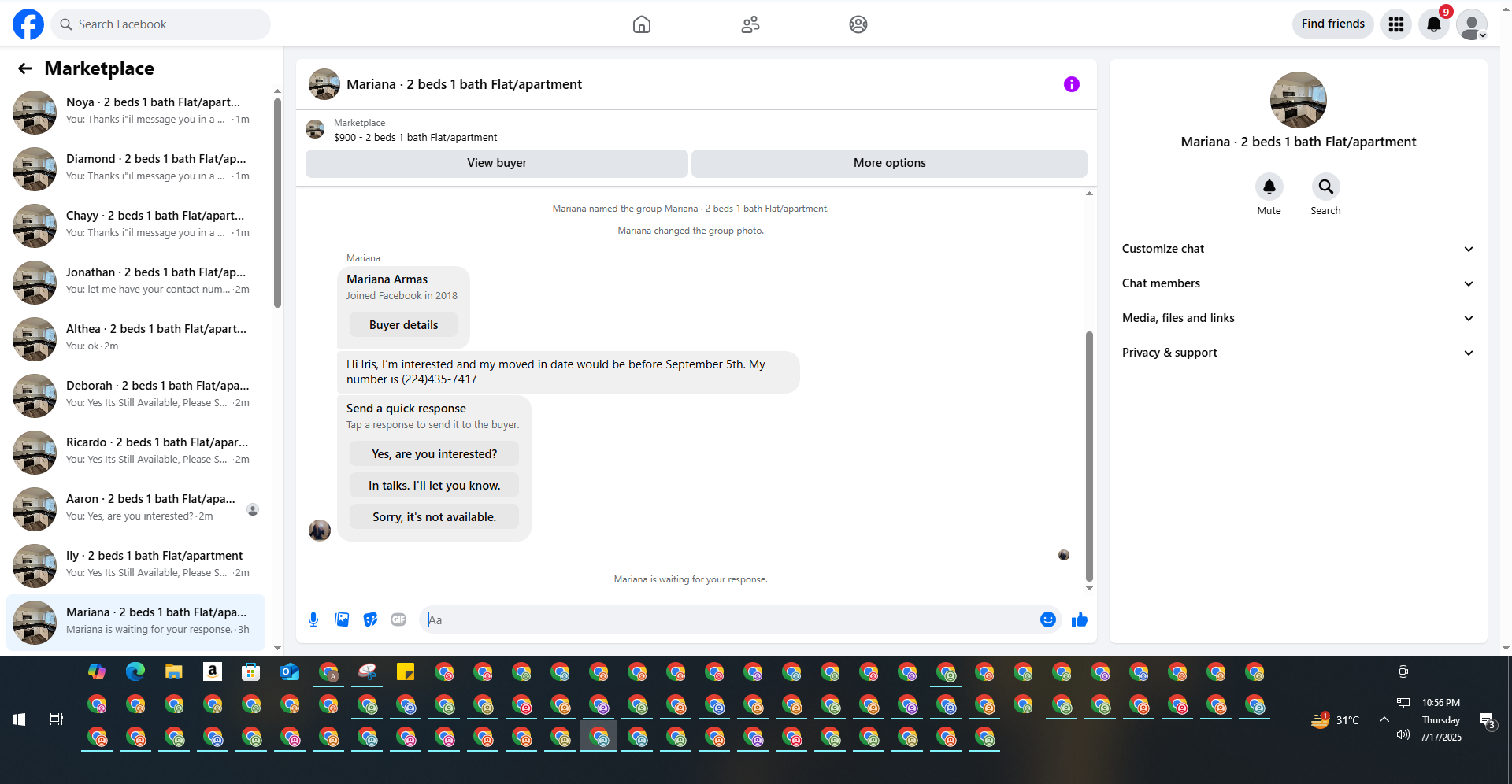Open Deborah apartment conversation
The width and height of the screenshot is (1512, 784).
pos(135,395)
